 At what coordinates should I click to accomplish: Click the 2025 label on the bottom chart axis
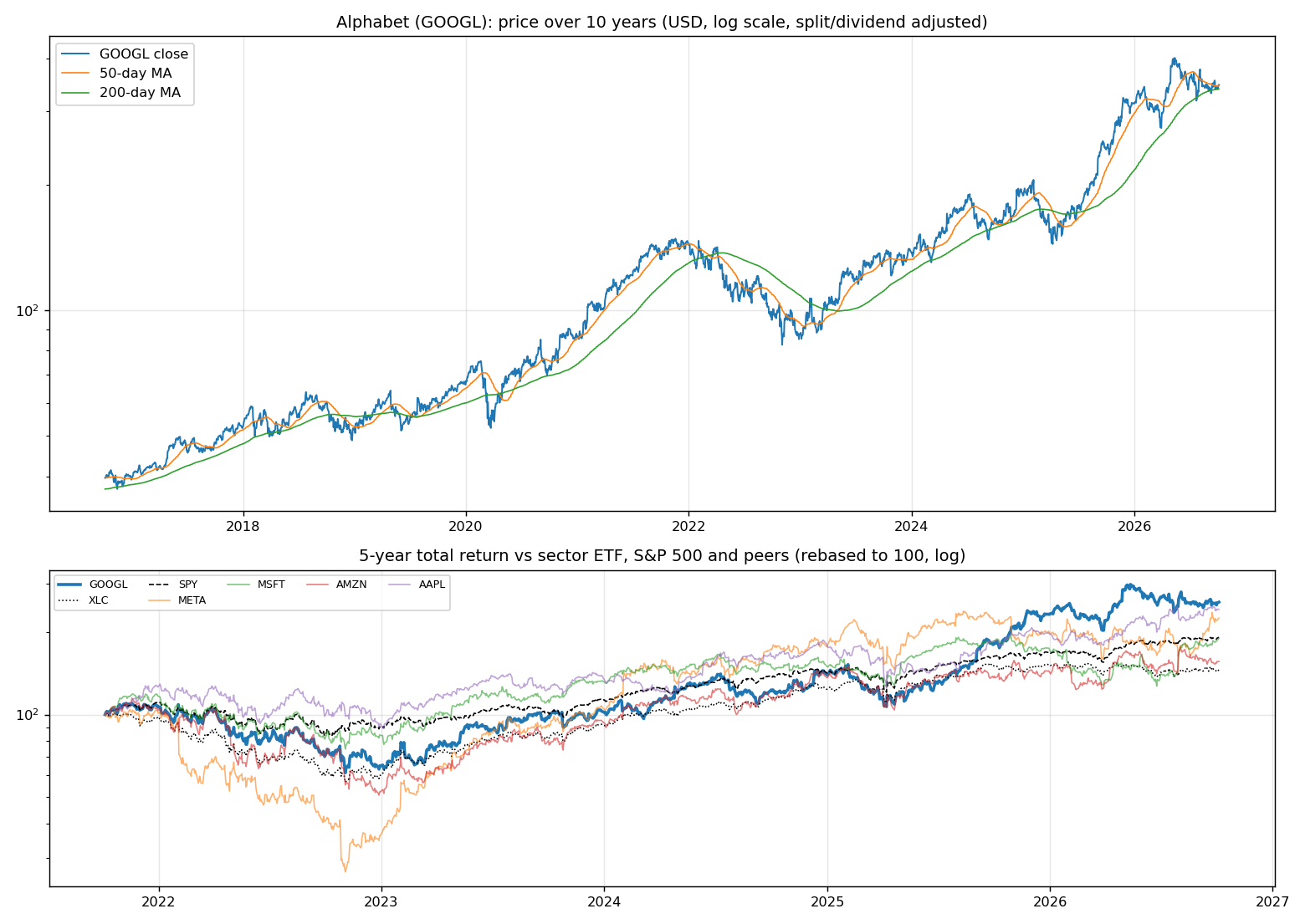click(x=827, y=901)
